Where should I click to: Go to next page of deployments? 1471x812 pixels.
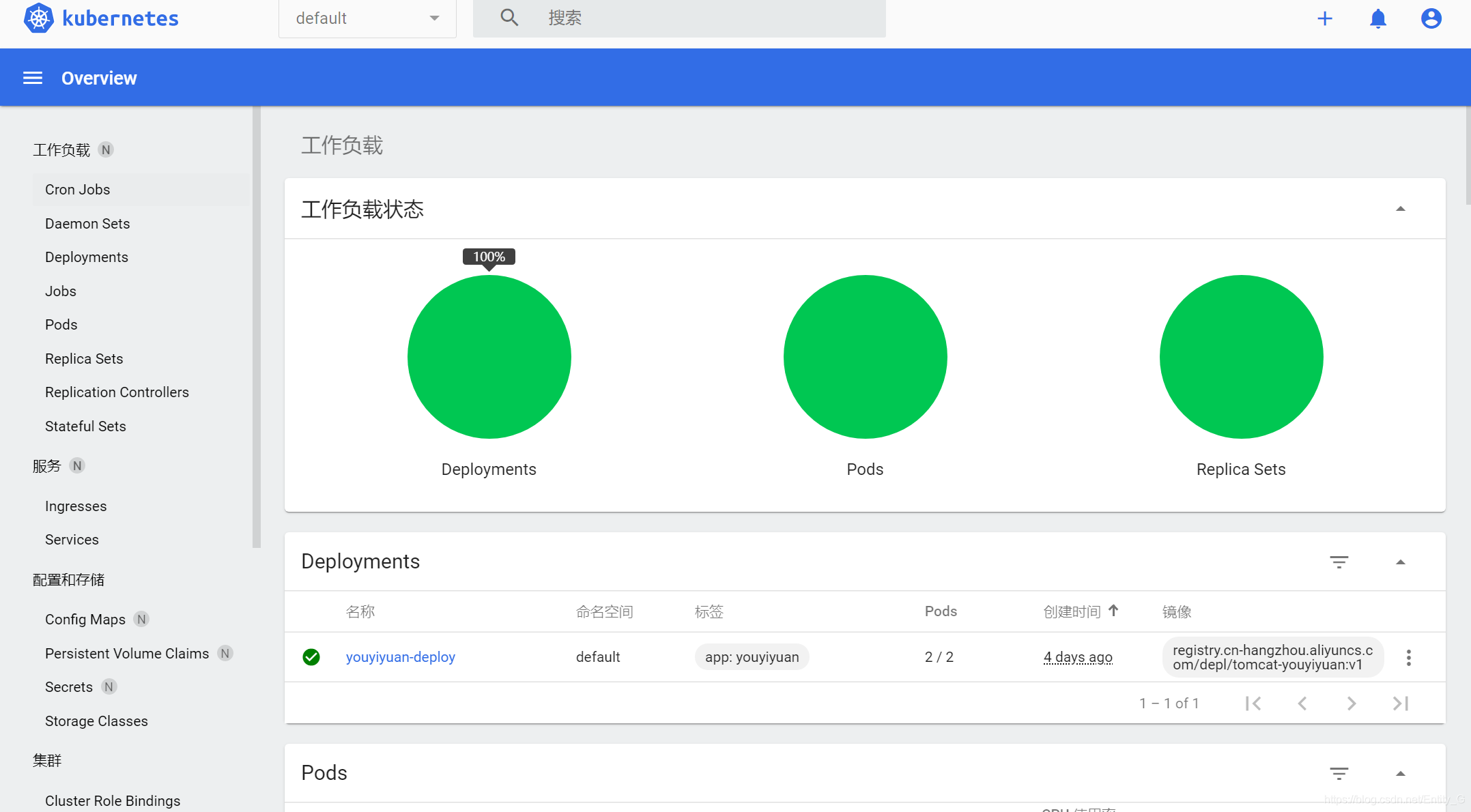(x=1351, y=704)
